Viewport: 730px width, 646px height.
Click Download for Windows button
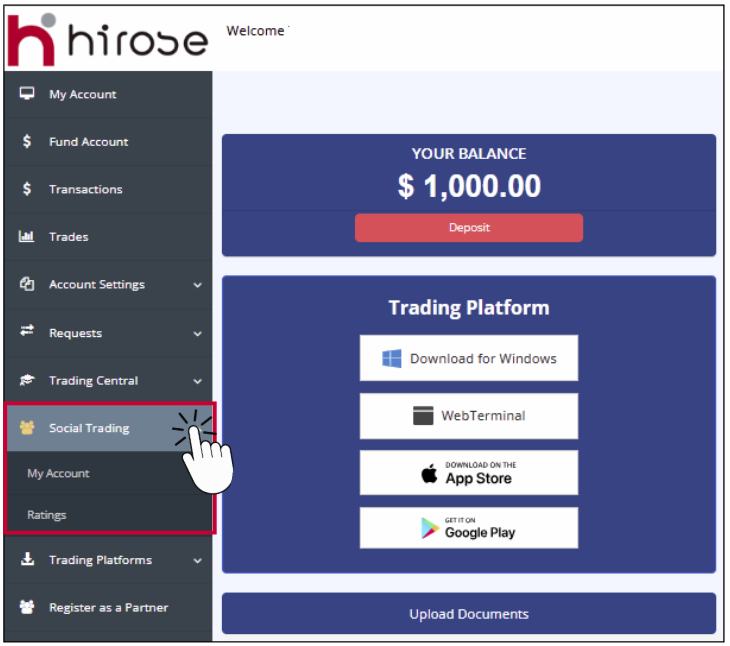pyautogui.click(x=469, y=358)
